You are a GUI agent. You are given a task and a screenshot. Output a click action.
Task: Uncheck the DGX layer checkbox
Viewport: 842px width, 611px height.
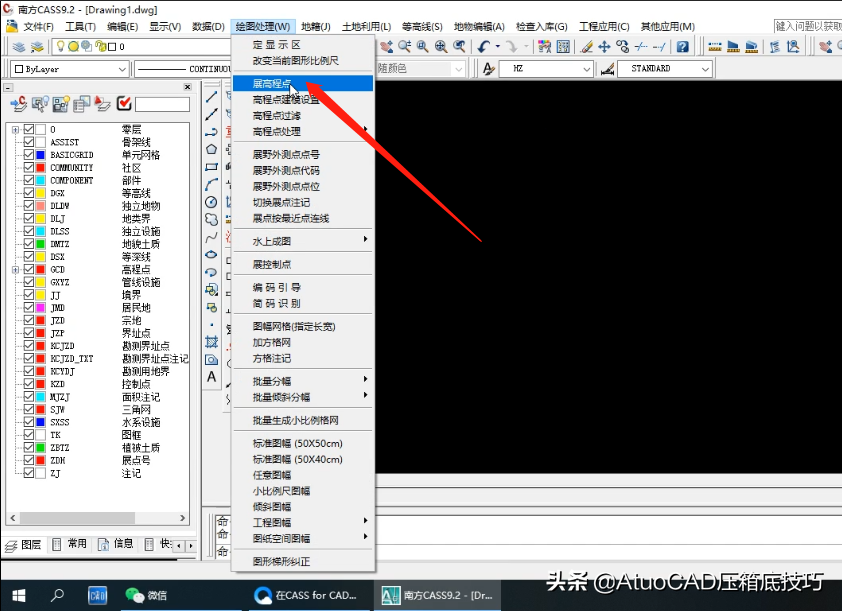pyautogui.click(x=29, y=193)
